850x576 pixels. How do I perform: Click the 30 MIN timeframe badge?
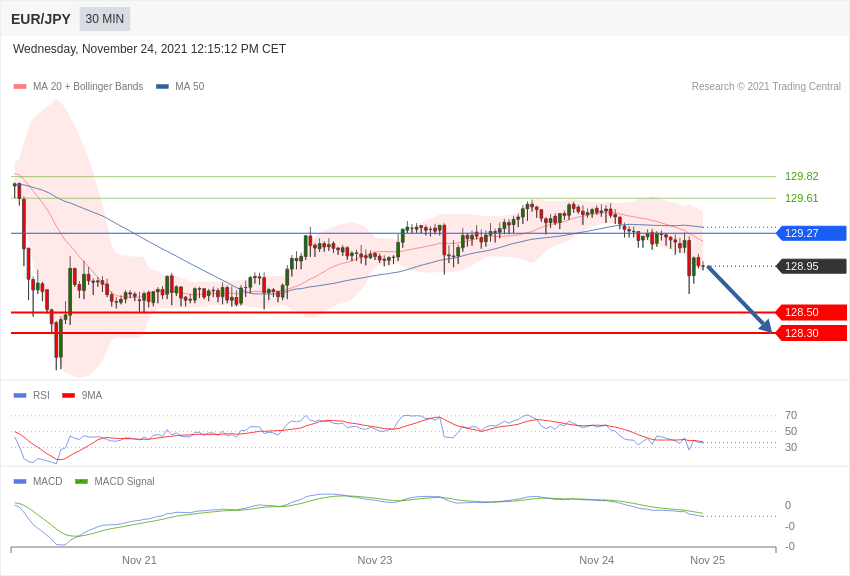(105, 19)
